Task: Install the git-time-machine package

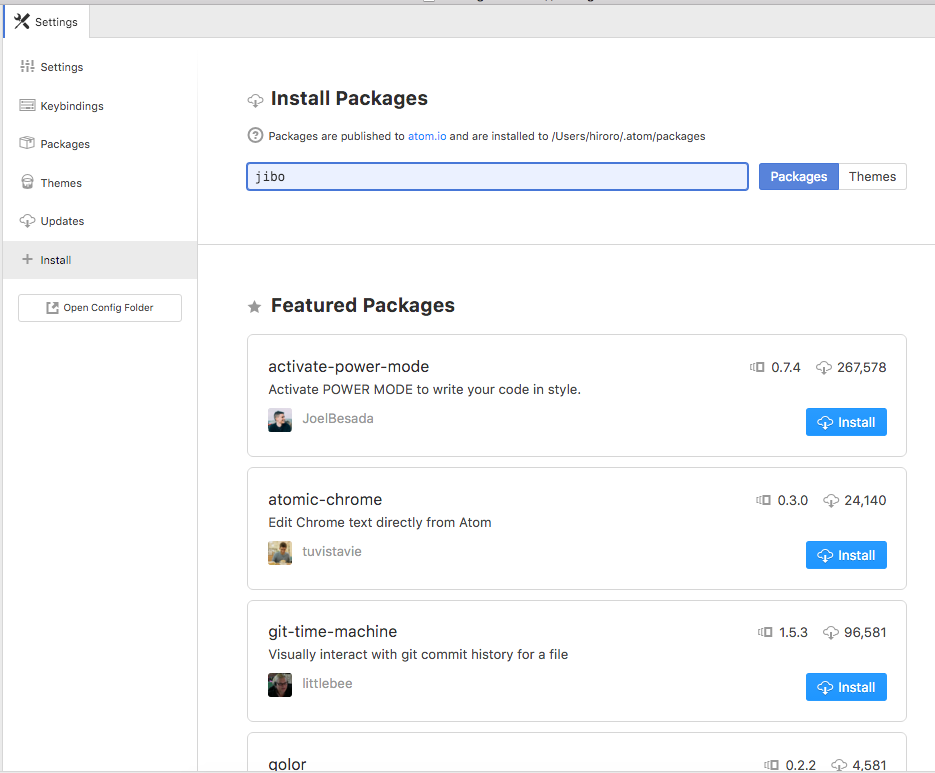Action: point(846,687)
